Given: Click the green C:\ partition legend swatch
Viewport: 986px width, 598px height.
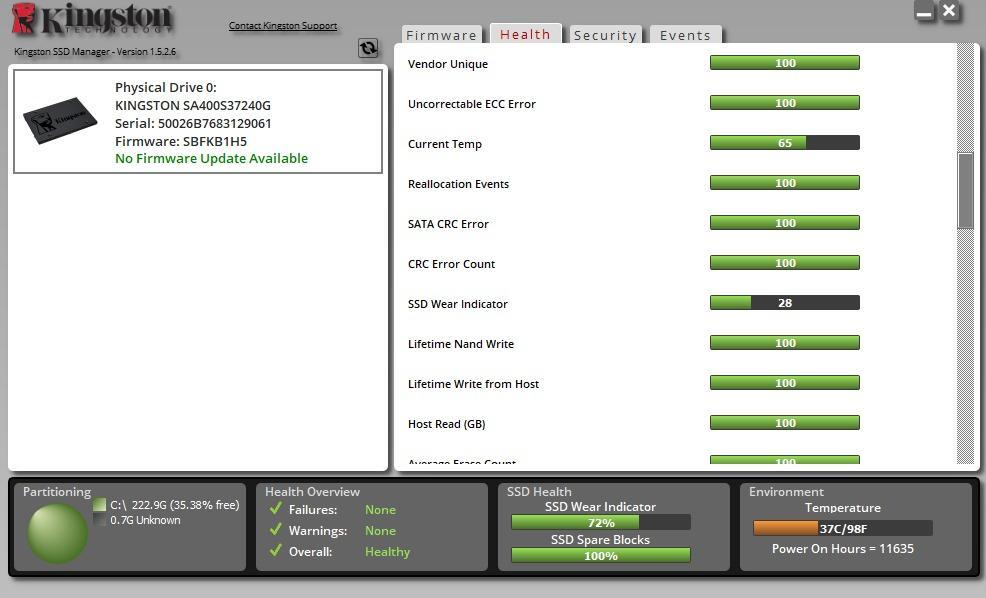Looking at the screenshot, I should 99,504.
